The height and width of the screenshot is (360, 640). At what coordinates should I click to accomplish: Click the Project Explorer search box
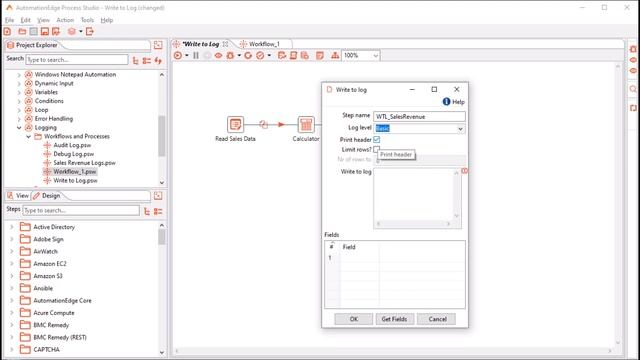click(x=77, y=60)
